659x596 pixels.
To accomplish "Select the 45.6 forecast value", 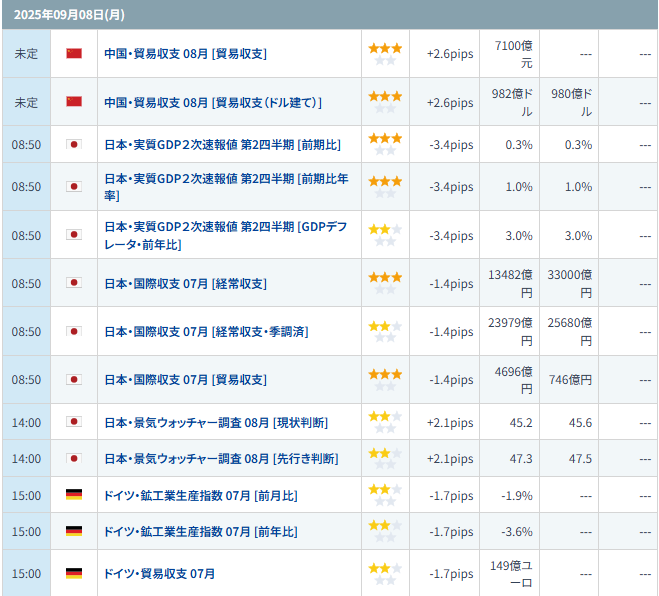I will [x=580, y=422].
